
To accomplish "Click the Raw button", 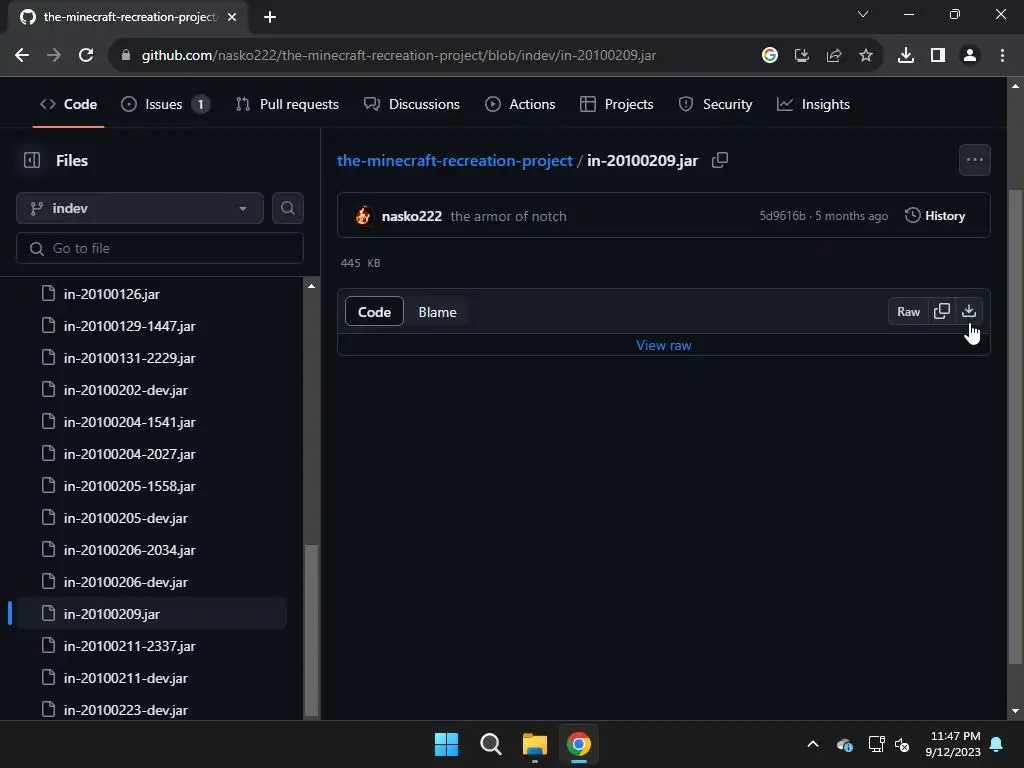I will click(x=908, y=312).
